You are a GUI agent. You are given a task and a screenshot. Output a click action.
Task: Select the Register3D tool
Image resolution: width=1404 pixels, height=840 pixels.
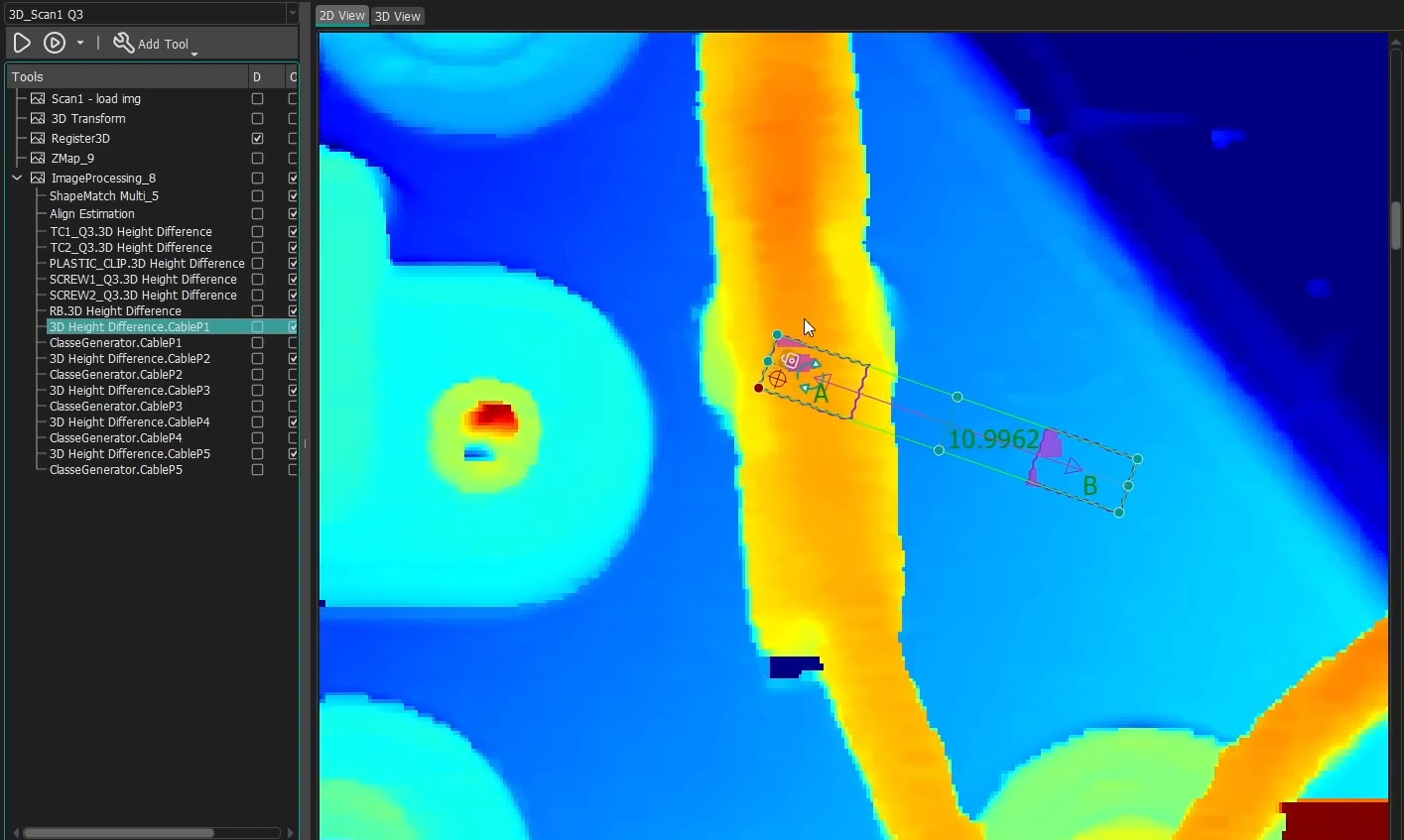point(80,139)
